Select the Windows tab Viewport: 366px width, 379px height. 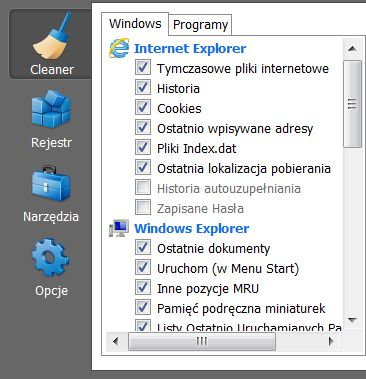pos(135,24)
